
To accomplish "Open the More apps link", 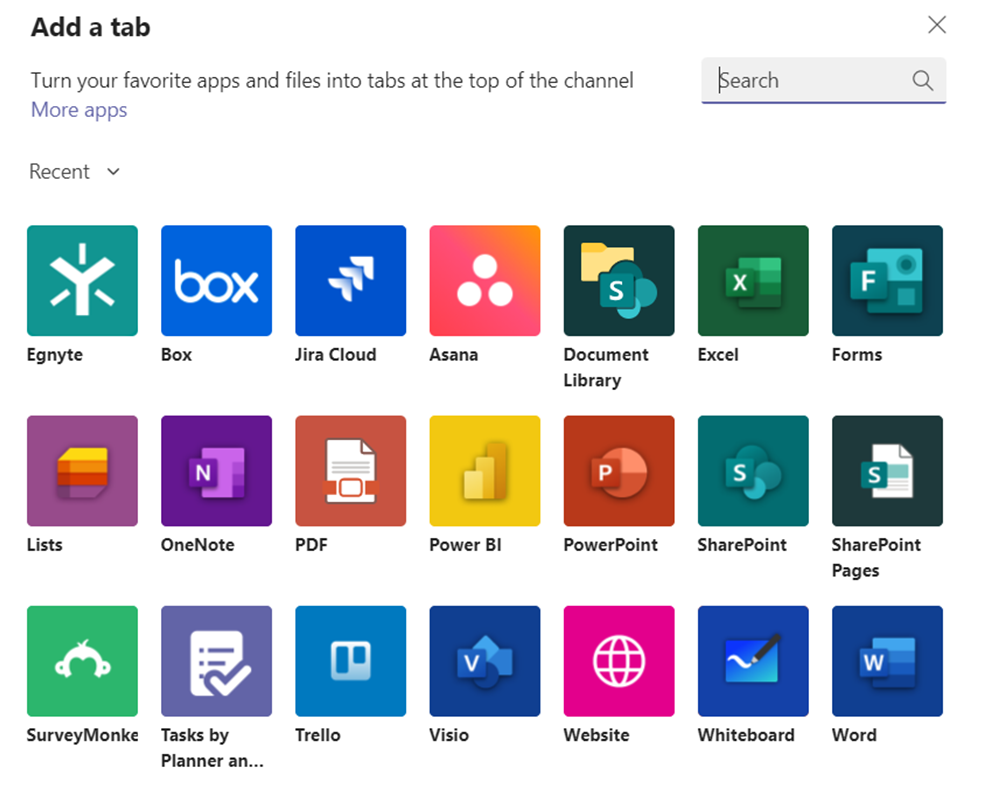I will [x=79, y=110].
